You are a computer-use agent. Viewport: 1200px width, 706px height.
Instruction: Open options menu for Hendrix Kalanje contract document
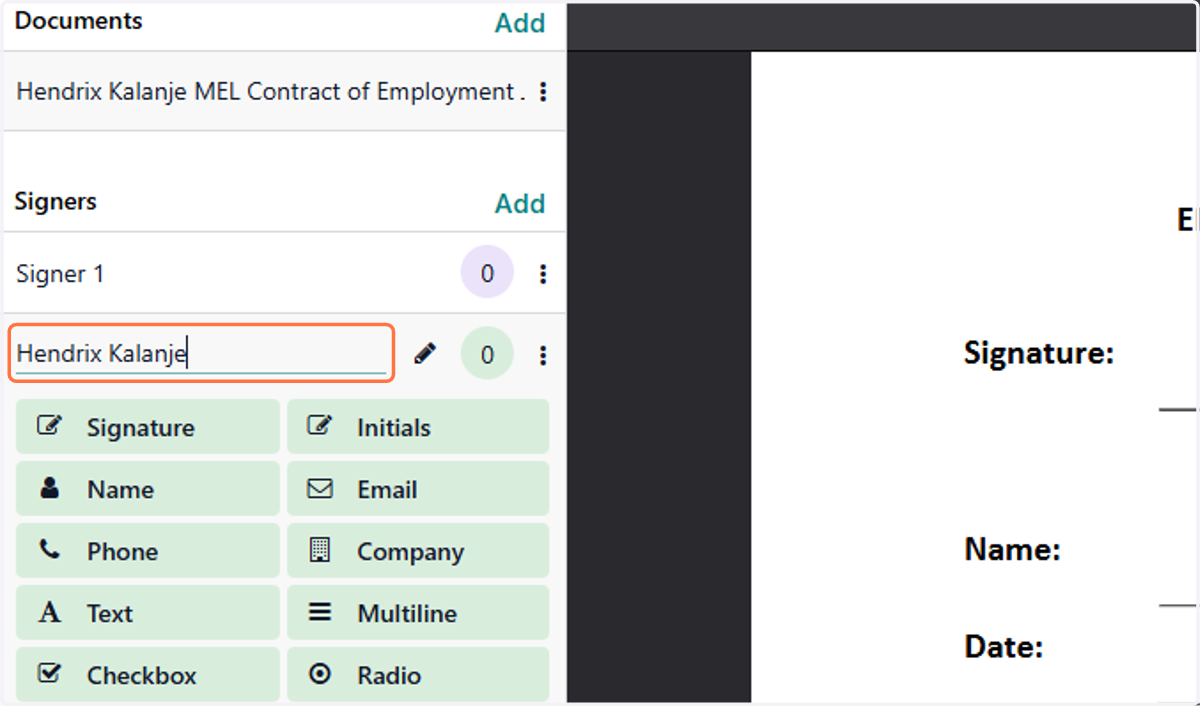coord(543,92)
